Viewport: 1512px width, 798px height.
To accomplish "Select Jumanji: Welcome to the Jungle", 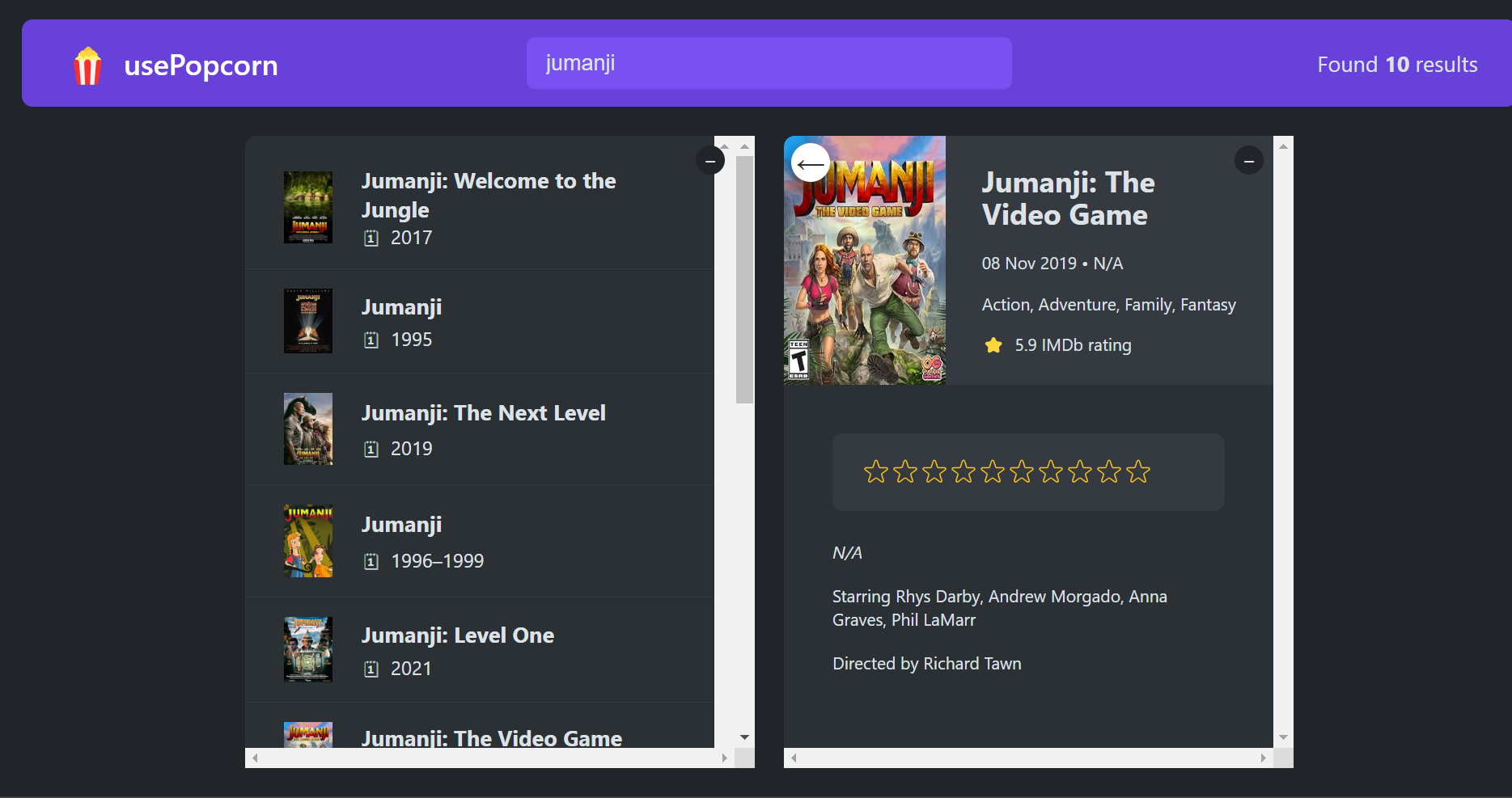I will pyautogui.click(x=488, y=195).
